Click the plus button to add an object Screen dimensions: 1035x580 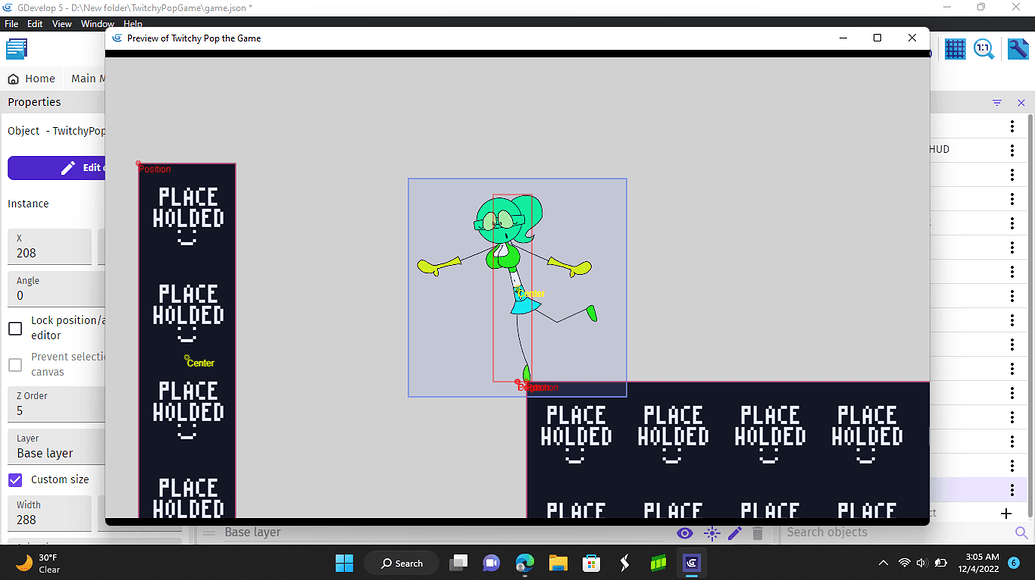tap(1004, 514)
